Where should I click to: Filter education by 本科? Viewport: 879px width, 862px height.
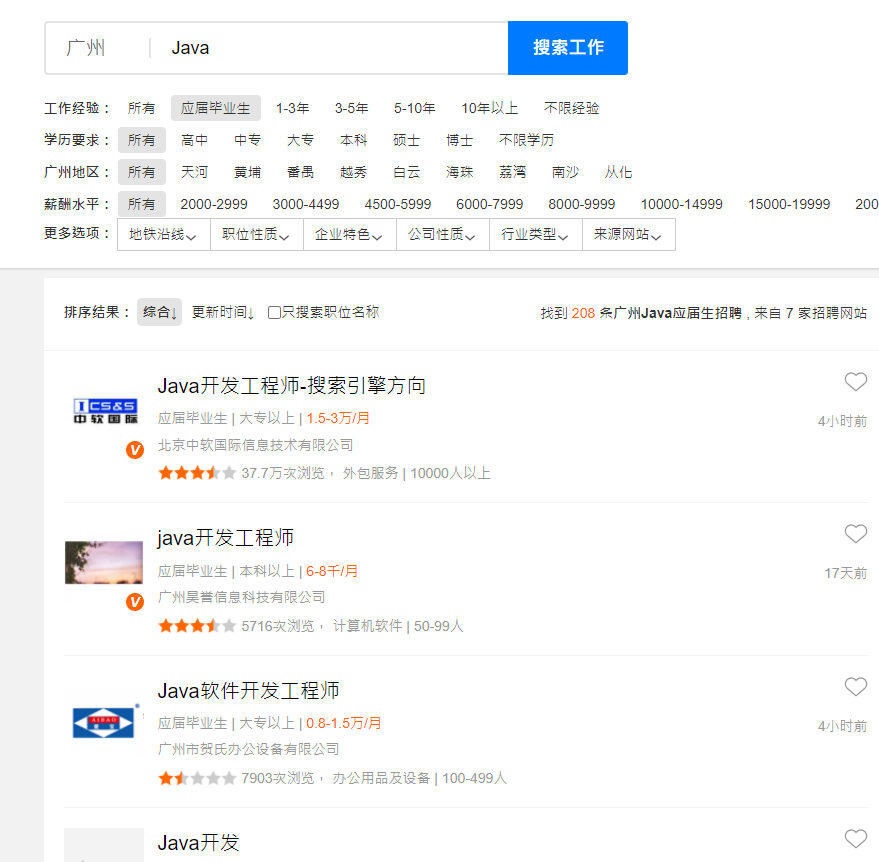click(353, 140)
